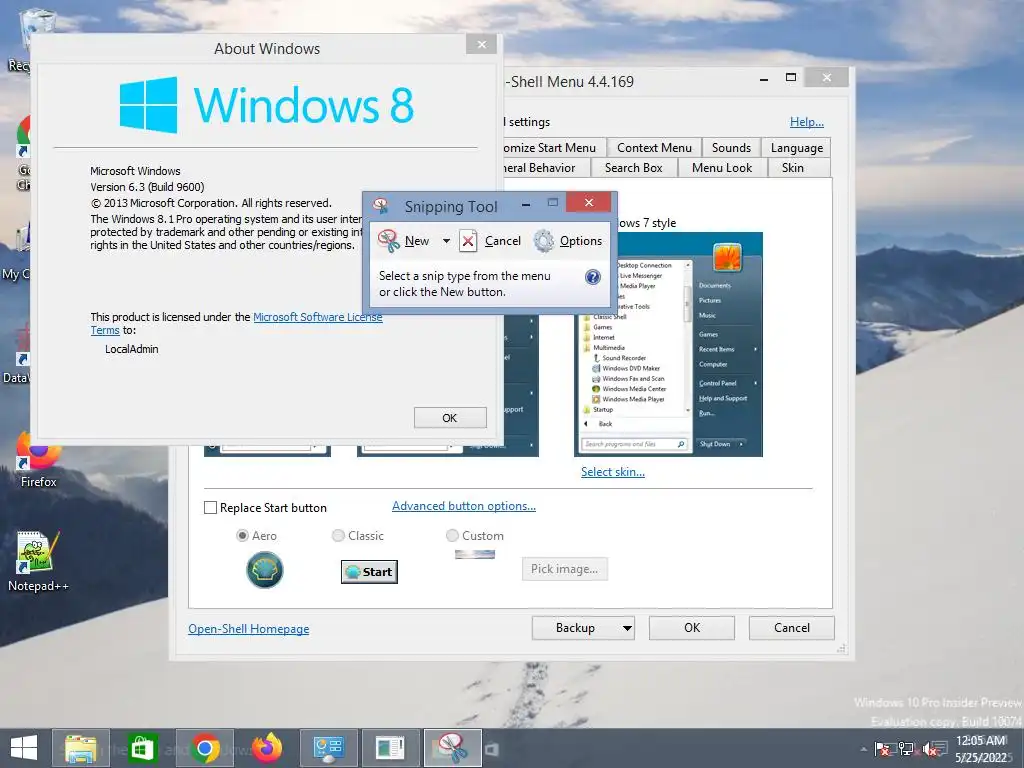1024x768 pixels.
Task: Switch to the Sounds tab
Action: (731, 148)
